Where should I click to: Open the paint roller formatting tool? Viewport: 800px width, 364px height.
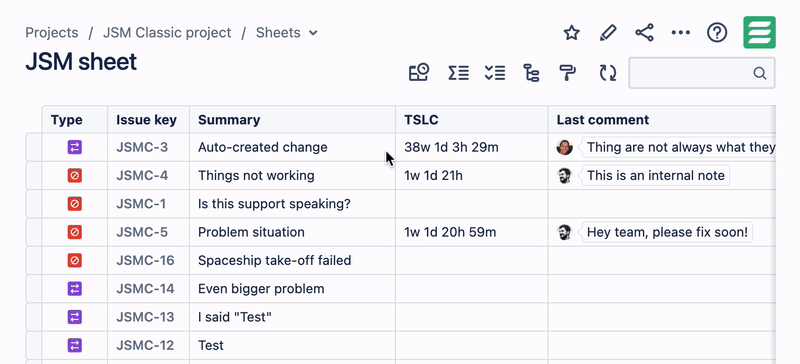pyautogui.click(x=568, y=72)
